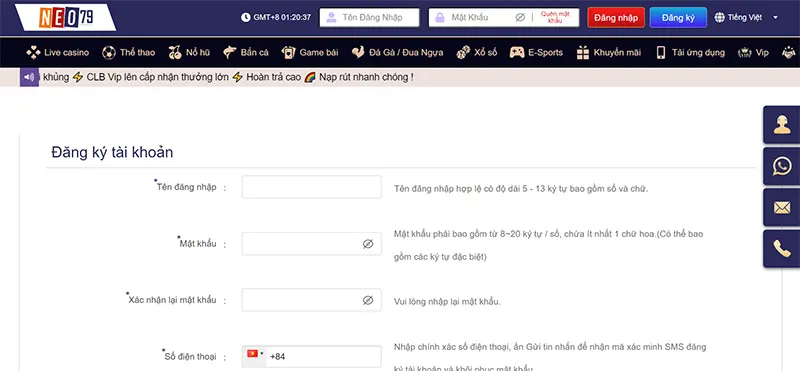Click the user icon in header login field
The image size is (800, 371).
(331, 17)
